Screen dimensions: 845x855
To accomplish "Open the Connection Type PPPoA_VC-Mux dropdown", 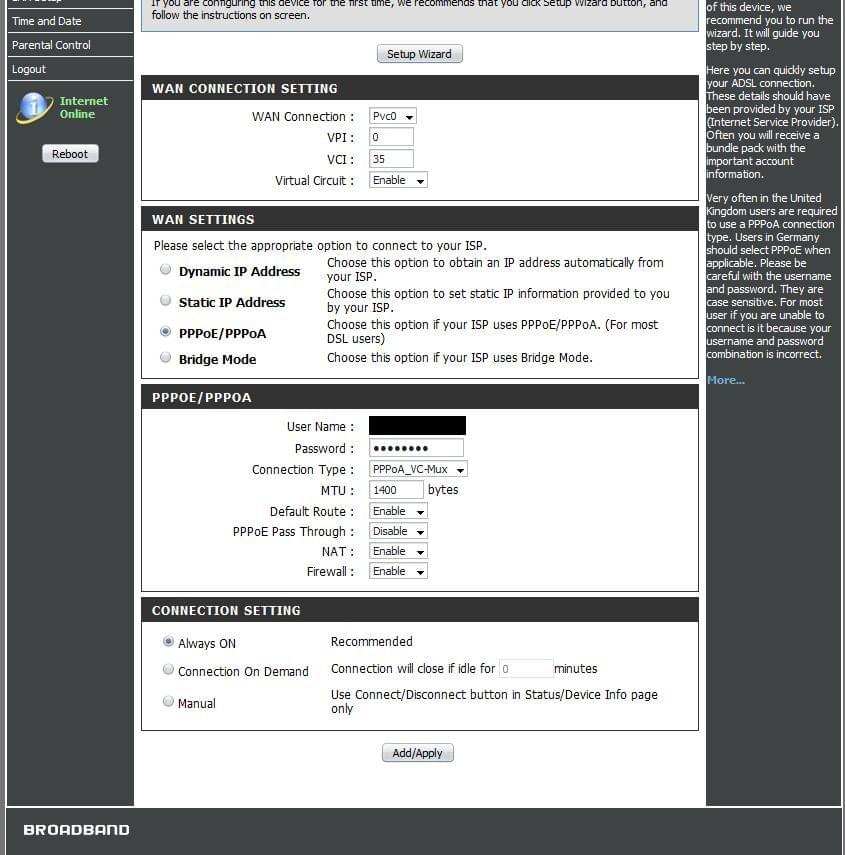I will tap(418, 469).
